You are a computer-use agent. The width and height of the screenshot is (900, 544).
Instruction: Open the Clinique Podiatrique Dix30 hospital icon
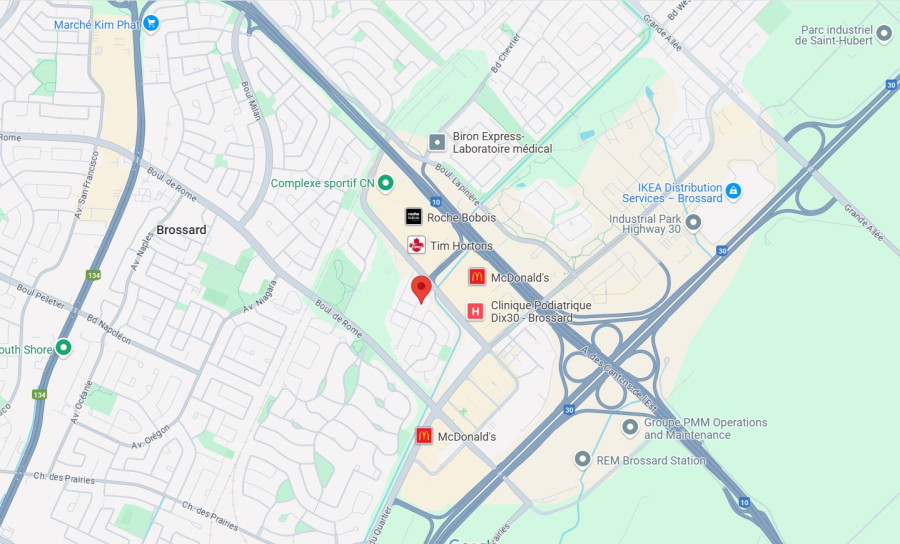tap(475, 312)
